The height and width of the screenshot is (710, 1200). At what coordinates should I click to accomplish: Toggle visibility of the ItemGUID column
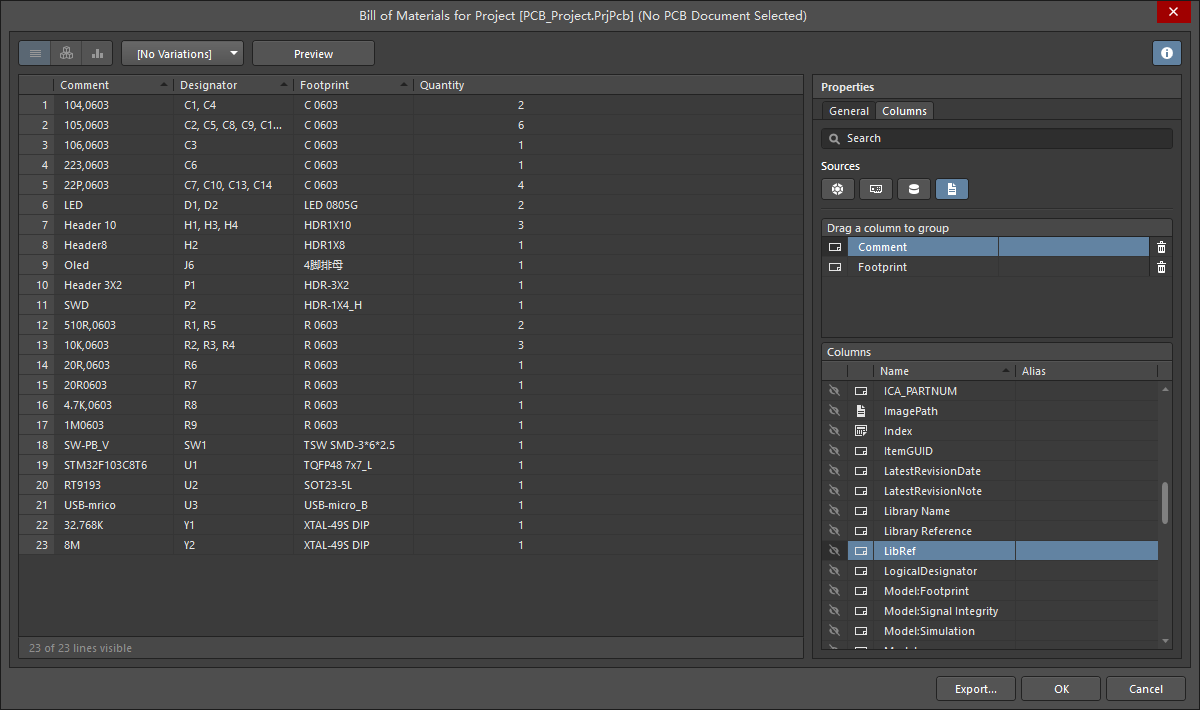[834, 451]
